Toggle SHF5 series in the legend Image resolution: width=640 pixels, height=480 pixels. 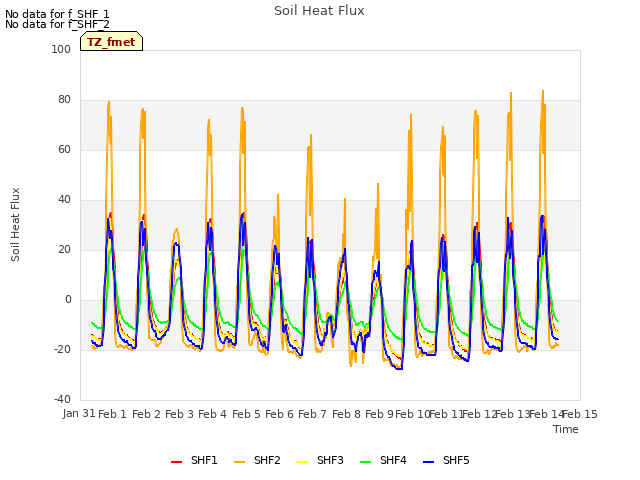447,460
